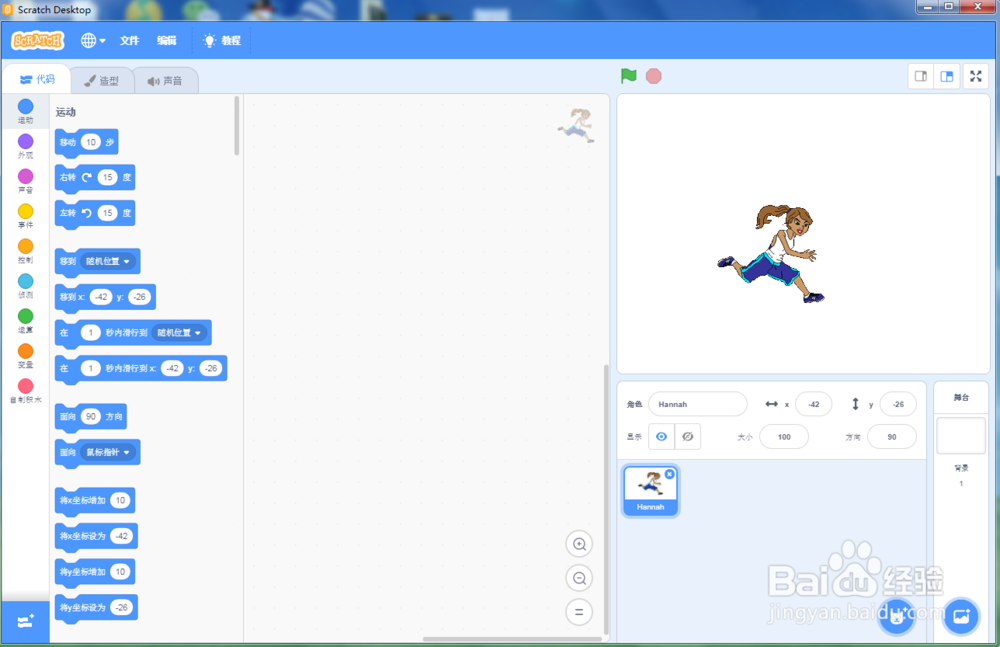This screenshot has height=647, width=1000.
Task: Open the 编辑 menu
Action: point(166,41)
